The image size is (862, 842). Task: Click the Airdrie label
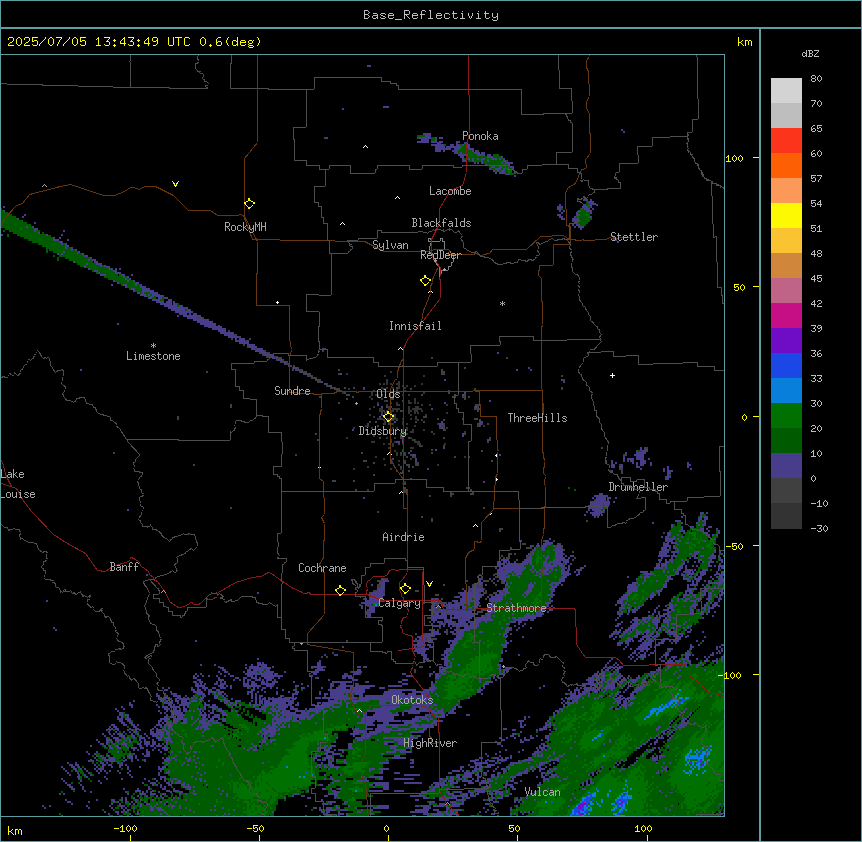403,537
